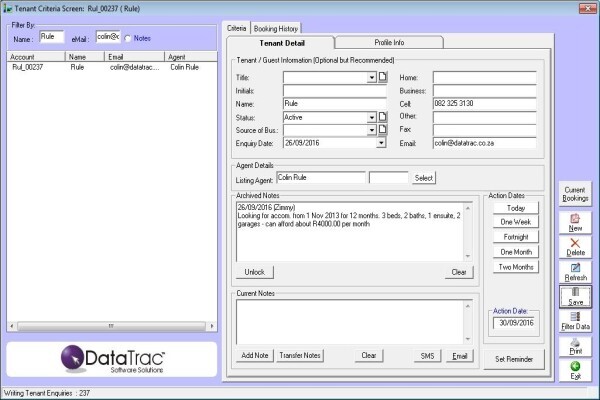Set action date to Today
The image size is (600, 400).
516,208
